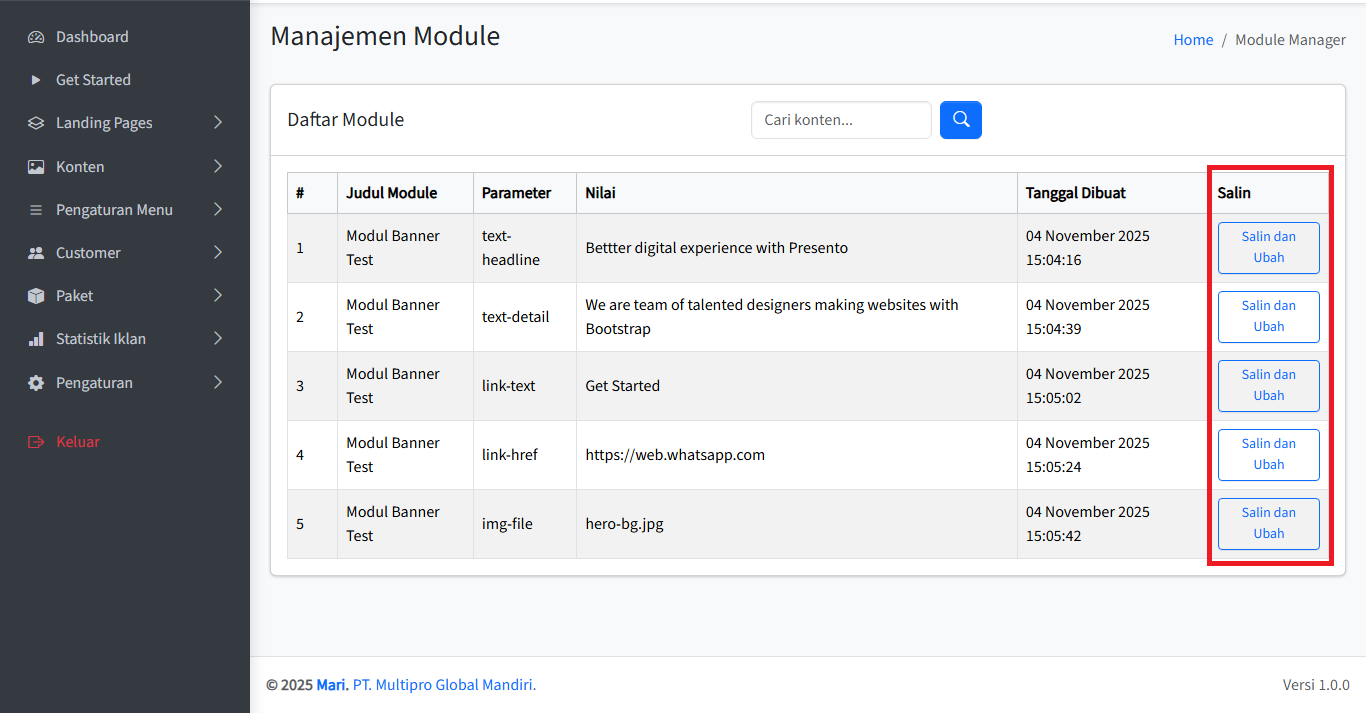This screenshot has width=1366, height=713.
Task: Click the Dashboard speedometer icon
Action: tap(36, 37)
